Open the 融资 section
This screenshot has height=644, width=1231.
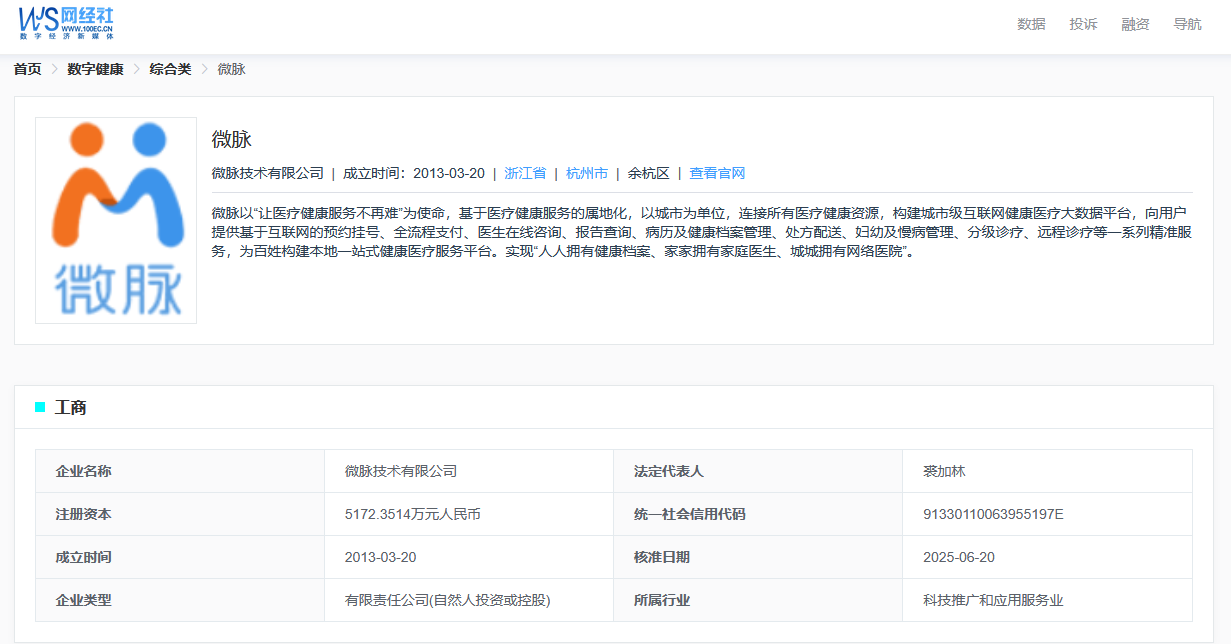click(1135, 23)
